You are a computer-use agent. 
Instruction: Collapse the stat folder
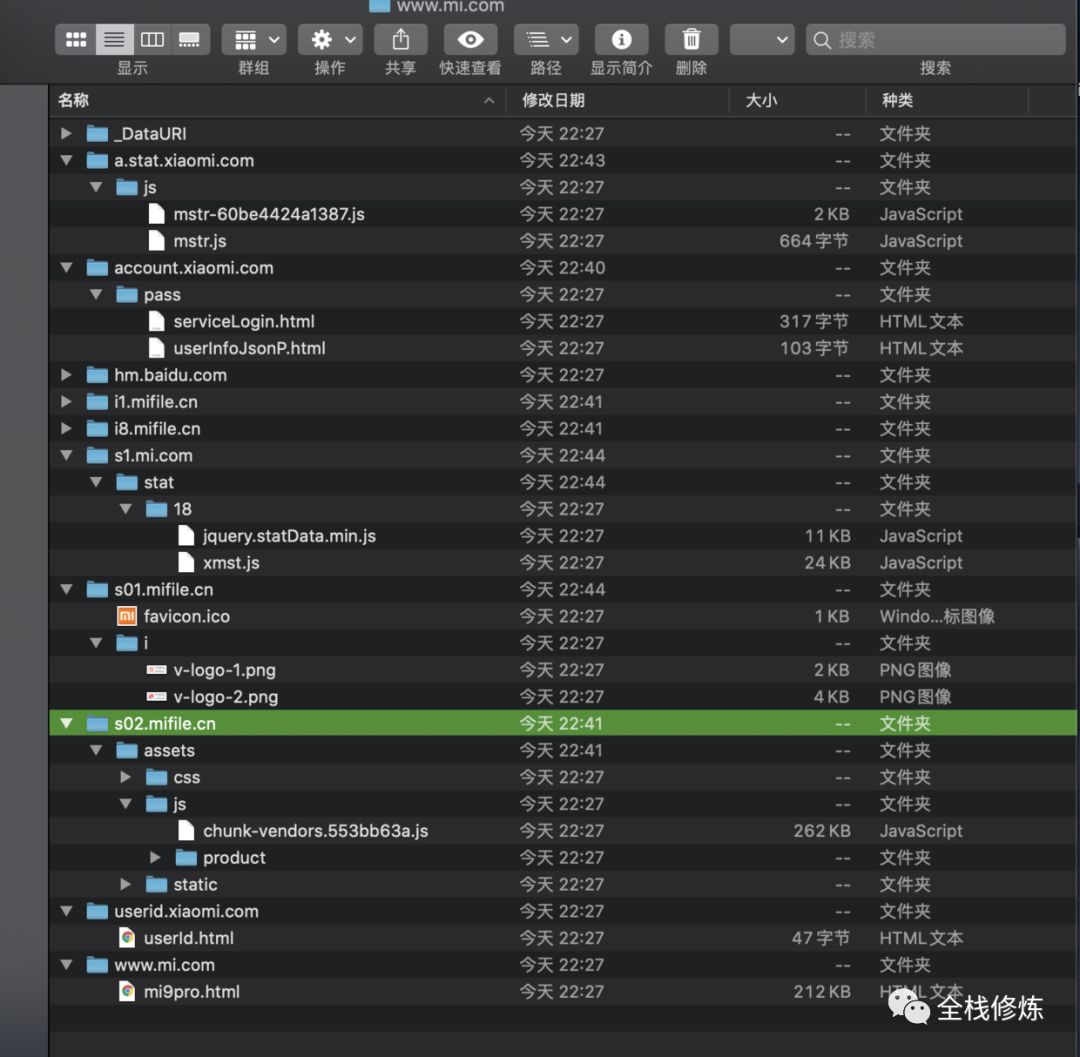[96, 482]
